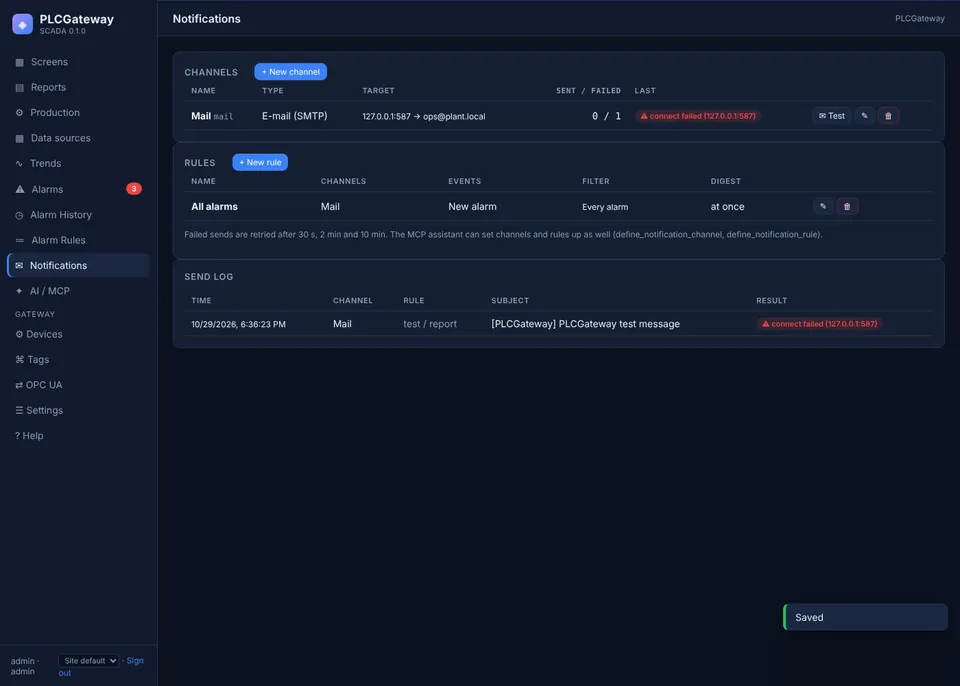Screen dimensions: 960x686
Task: Open the Screens page from sidebar
Action: [x=78, y=62]
